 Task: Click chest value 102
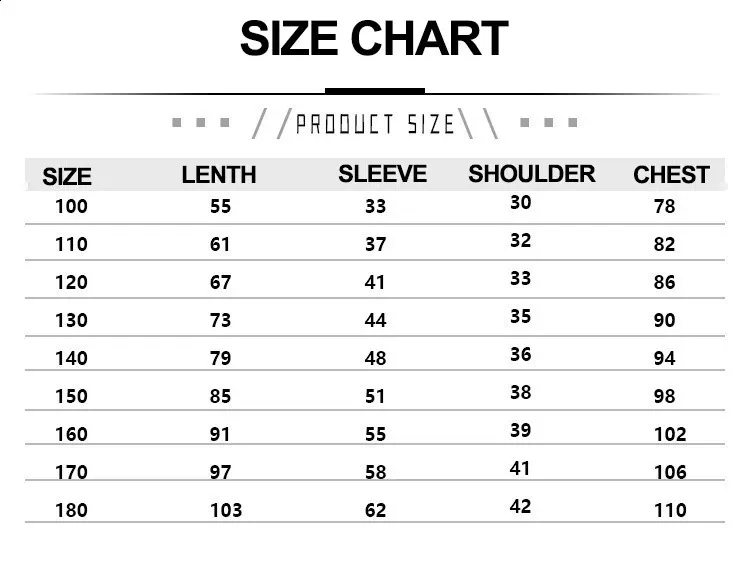point(670,434)
